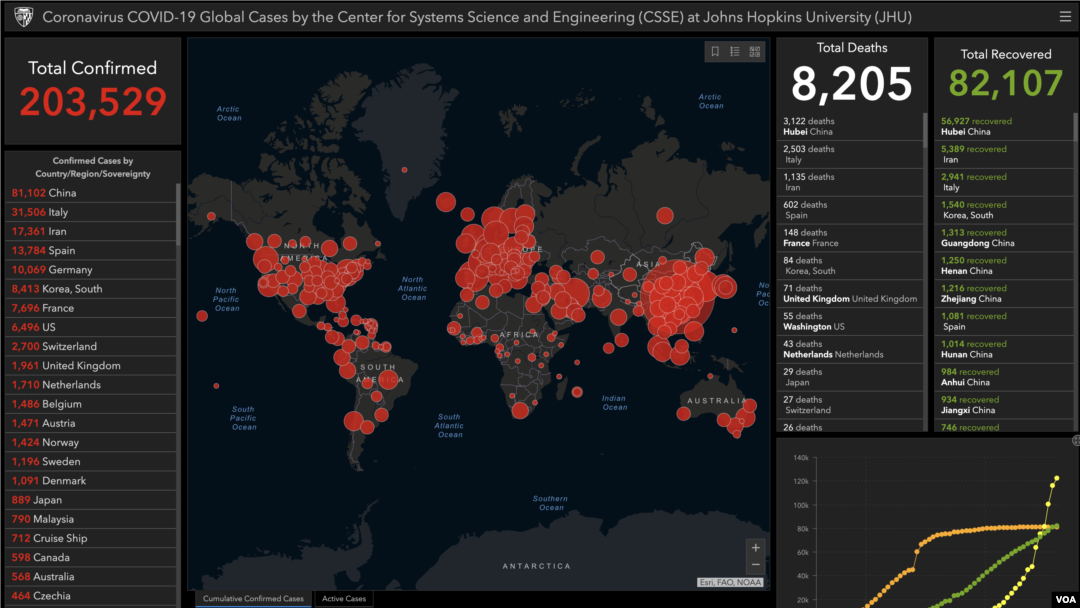This screenshot has height=608, width=1080.
Task: Select the 2,503 deaths Italy entry
Action: click(850, 154)
